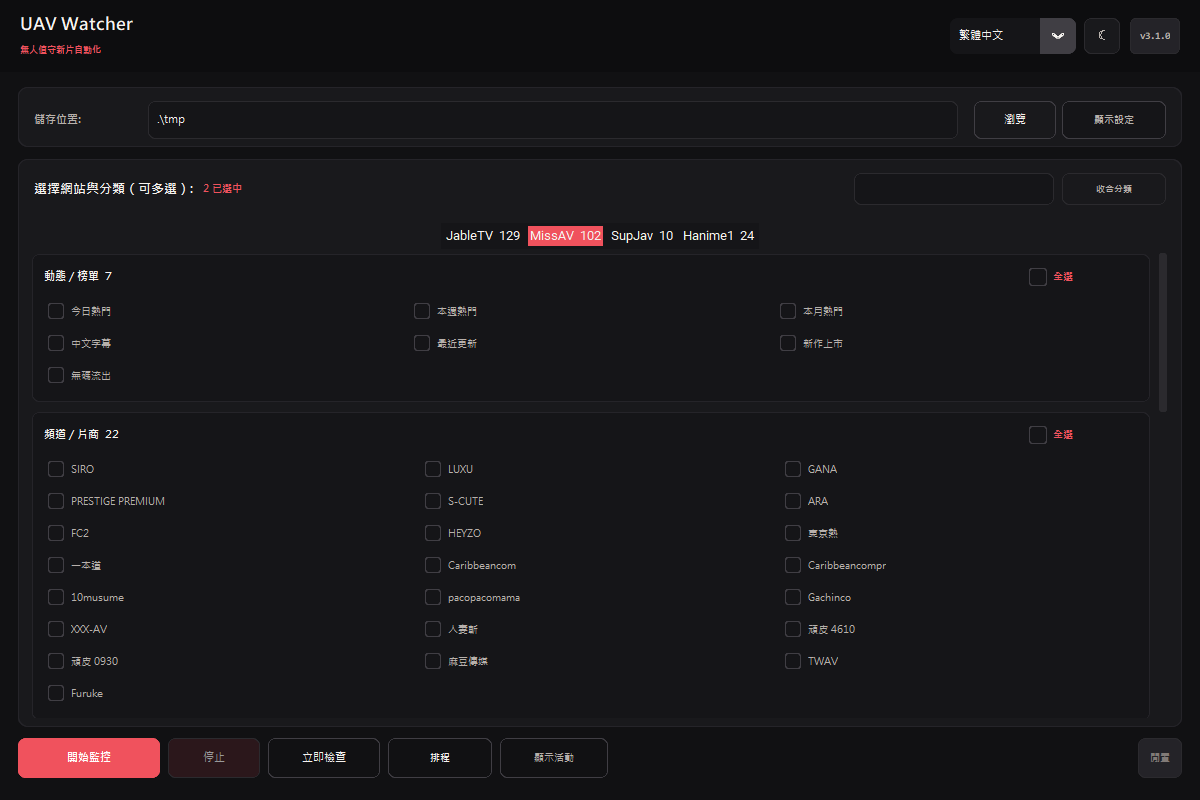Switch to the JableTV 129 tab
Viewport: 1200px width, 800px height.
pos(483,236)
